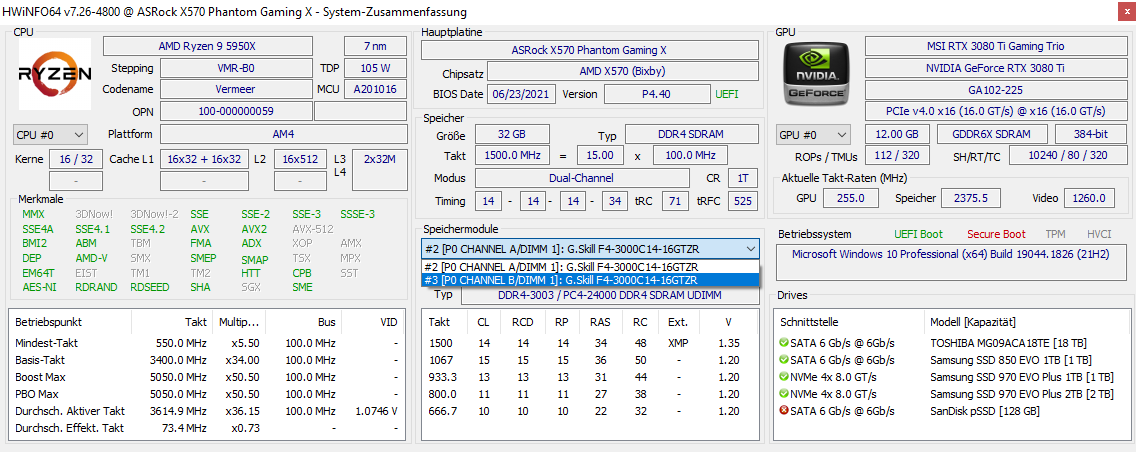
Task: Click the status icon for Samsung 970 EVO Plus 1TB
Action: pyautogui.click(x=784, y=377)
